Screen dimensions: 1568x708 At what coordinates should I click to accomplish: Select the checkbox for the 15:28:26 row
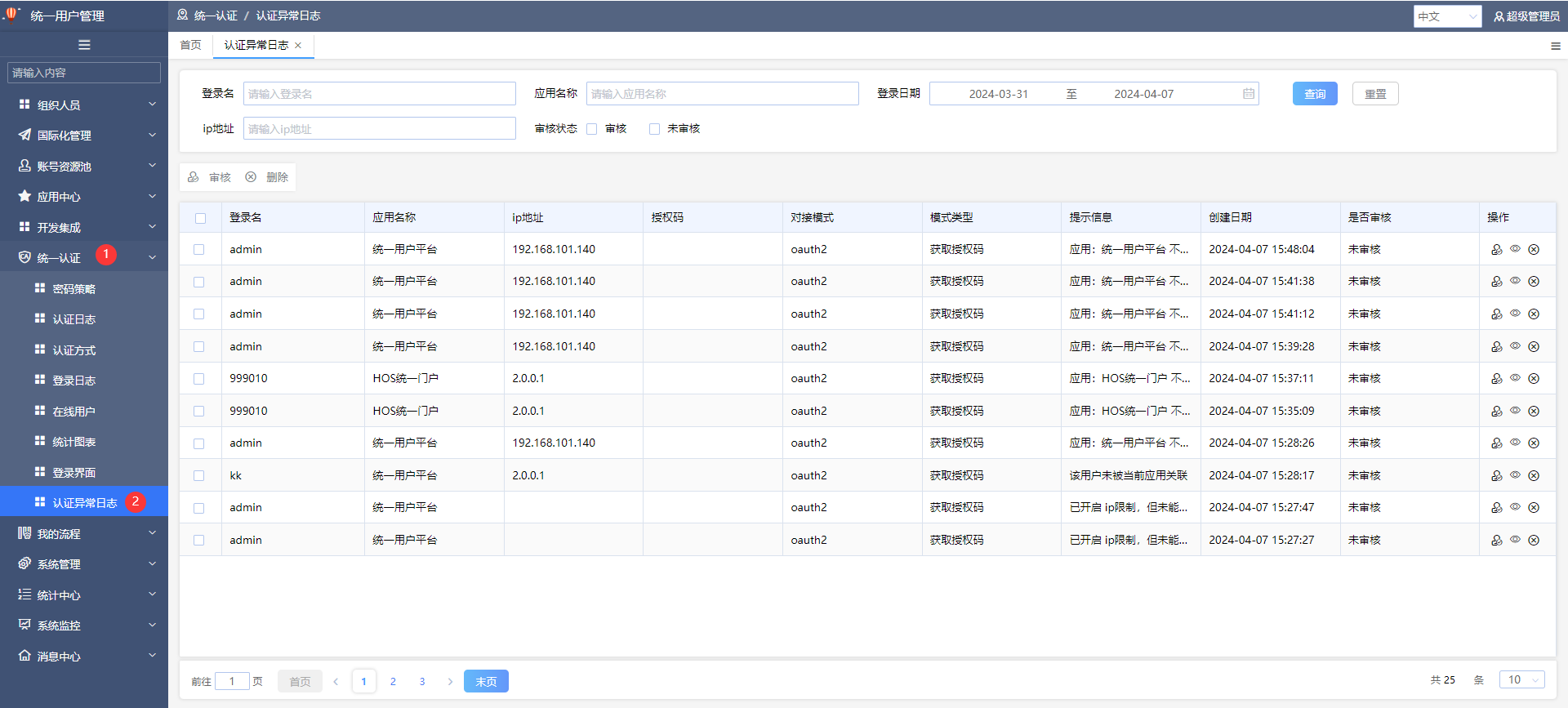pos(198,443)
